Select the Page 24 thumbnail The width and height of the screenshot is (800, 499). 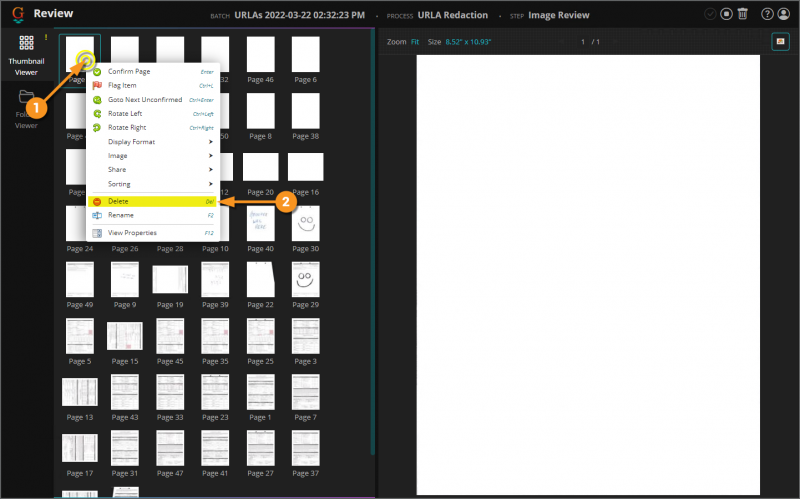(x=77, y=223)
